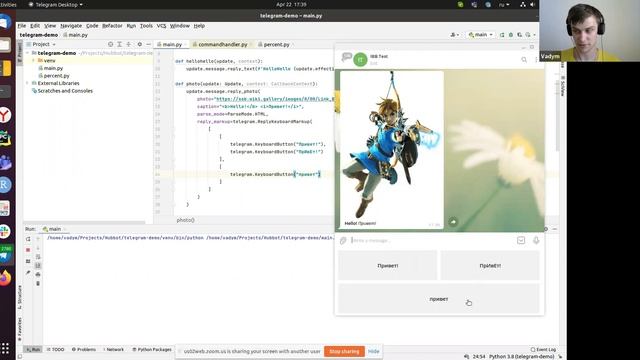Open Telegram chat three-dot menu
This screenshot has width=640, height=360.
(536, 60)
